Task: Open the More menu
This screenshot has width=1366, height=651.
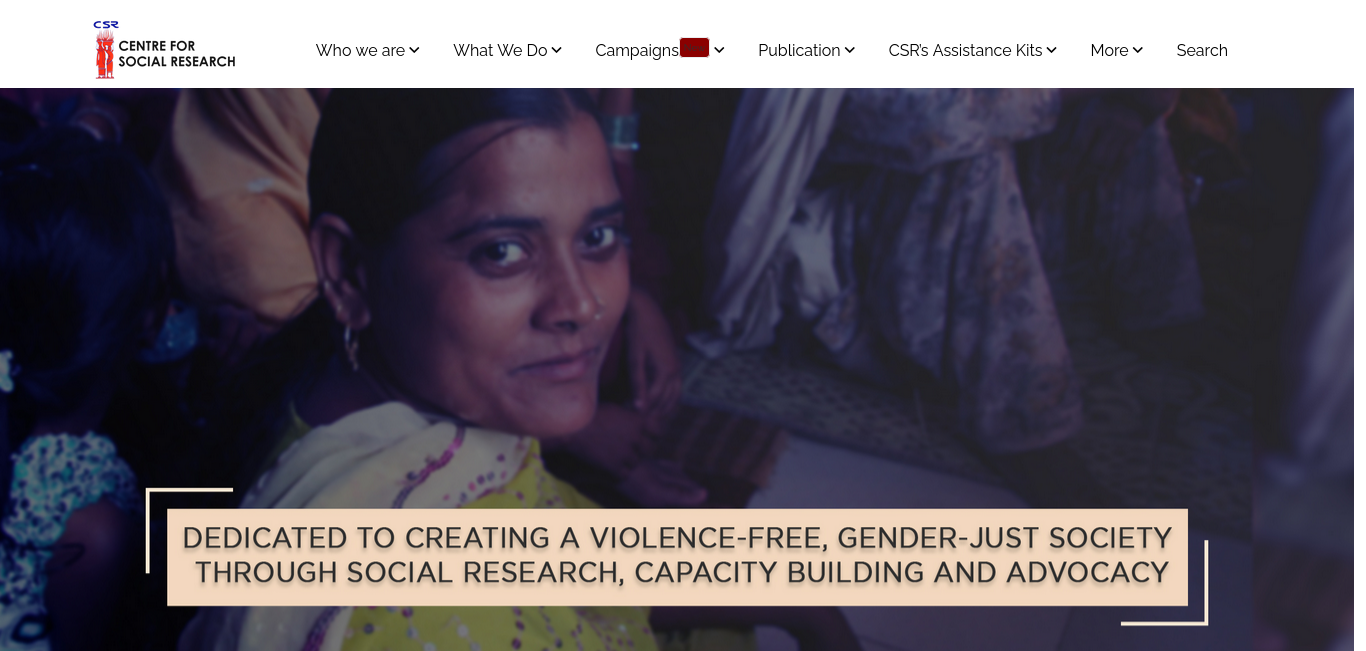Action: (1109, 50)
